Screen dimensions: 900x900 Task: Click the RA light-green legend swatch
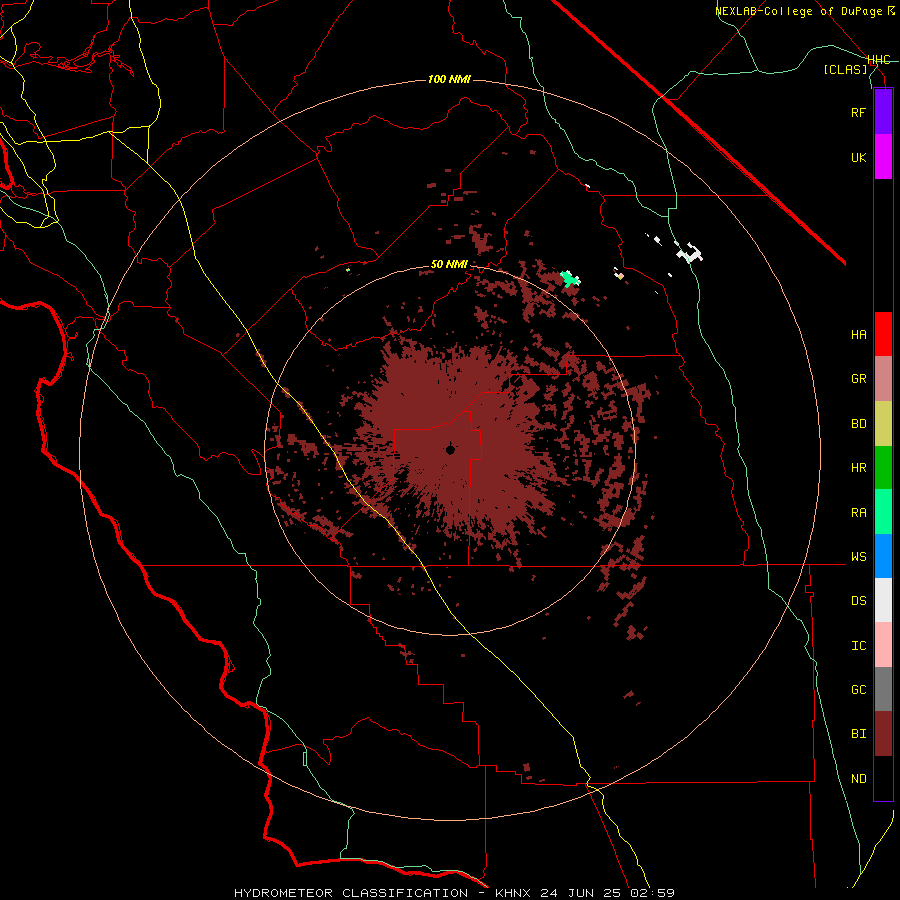pyautogui.click(x=883, y=512)
